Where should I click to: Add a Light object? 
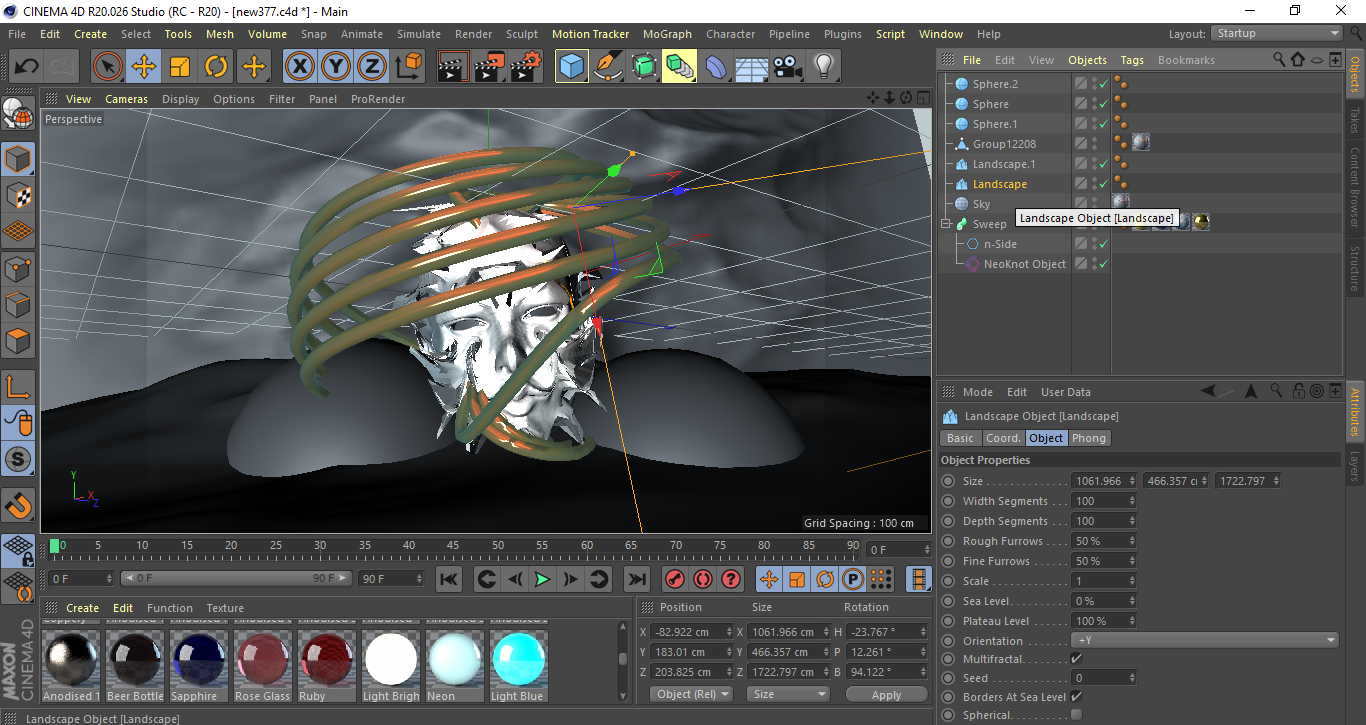[x=824, y=67]
